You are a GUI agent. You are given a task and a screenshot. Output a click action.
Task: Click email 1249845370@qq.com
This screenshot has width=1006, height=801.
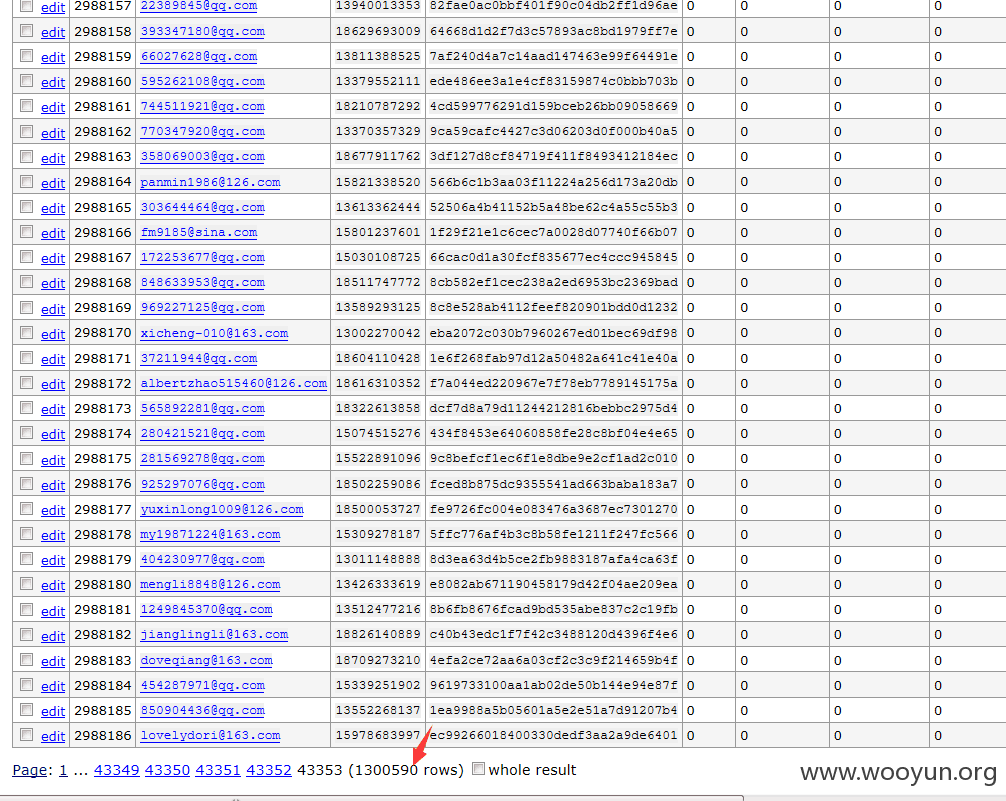pos(207,609)
